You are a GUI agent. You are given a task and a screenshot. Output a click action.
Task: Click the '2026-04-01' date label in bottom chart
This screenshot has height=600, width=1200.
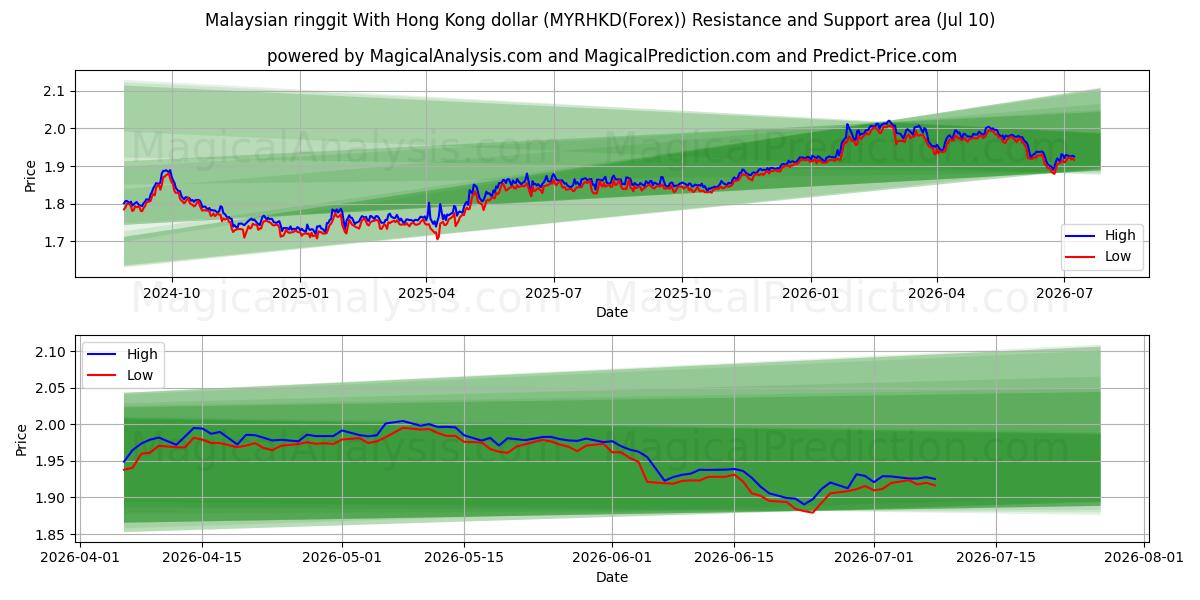[x=80, y=557]
